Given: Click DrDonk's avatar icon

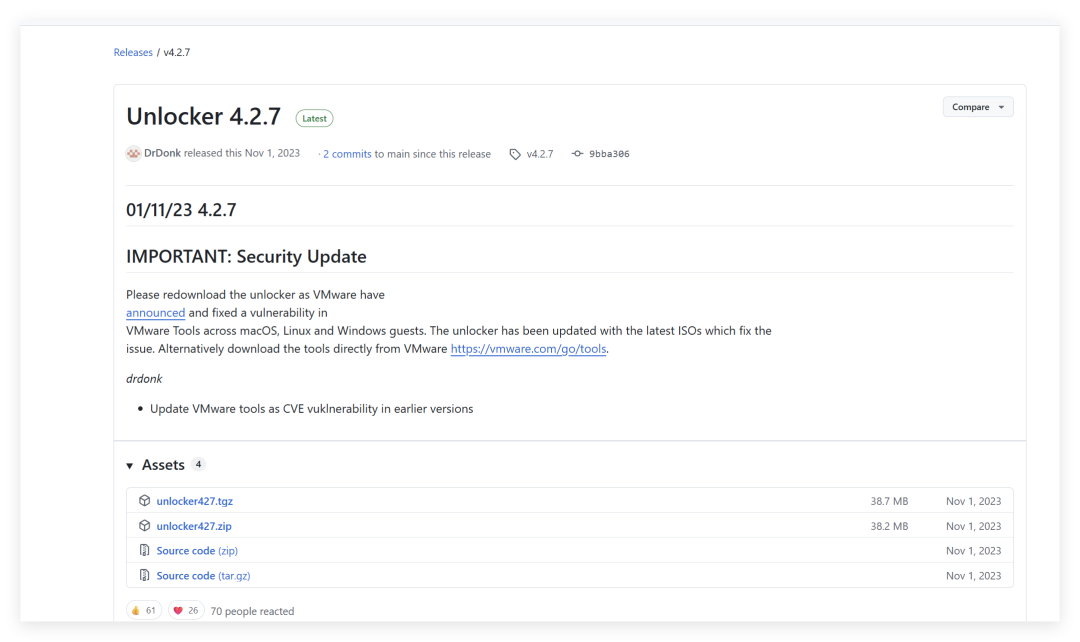Looking at the screenshot, I should tap(133, 154).
